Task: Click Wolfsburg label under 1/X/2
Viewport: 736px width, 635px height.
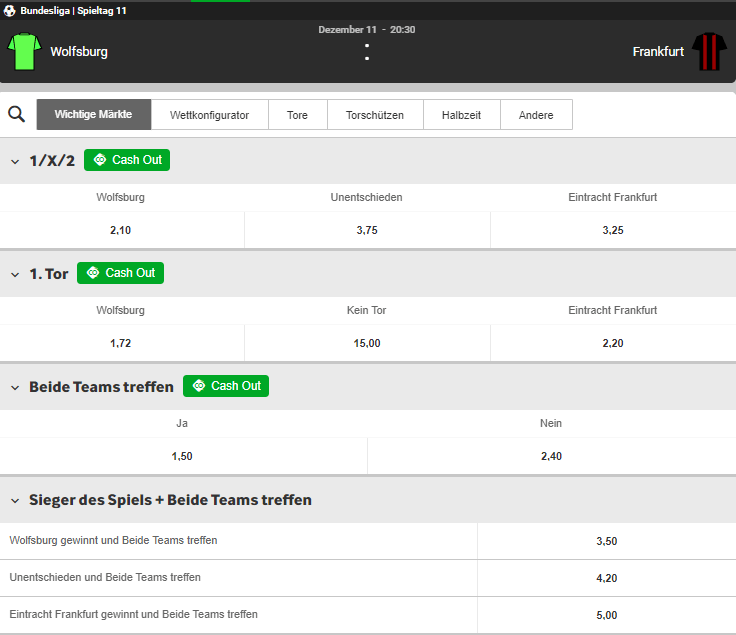Action: pos(121,197)
